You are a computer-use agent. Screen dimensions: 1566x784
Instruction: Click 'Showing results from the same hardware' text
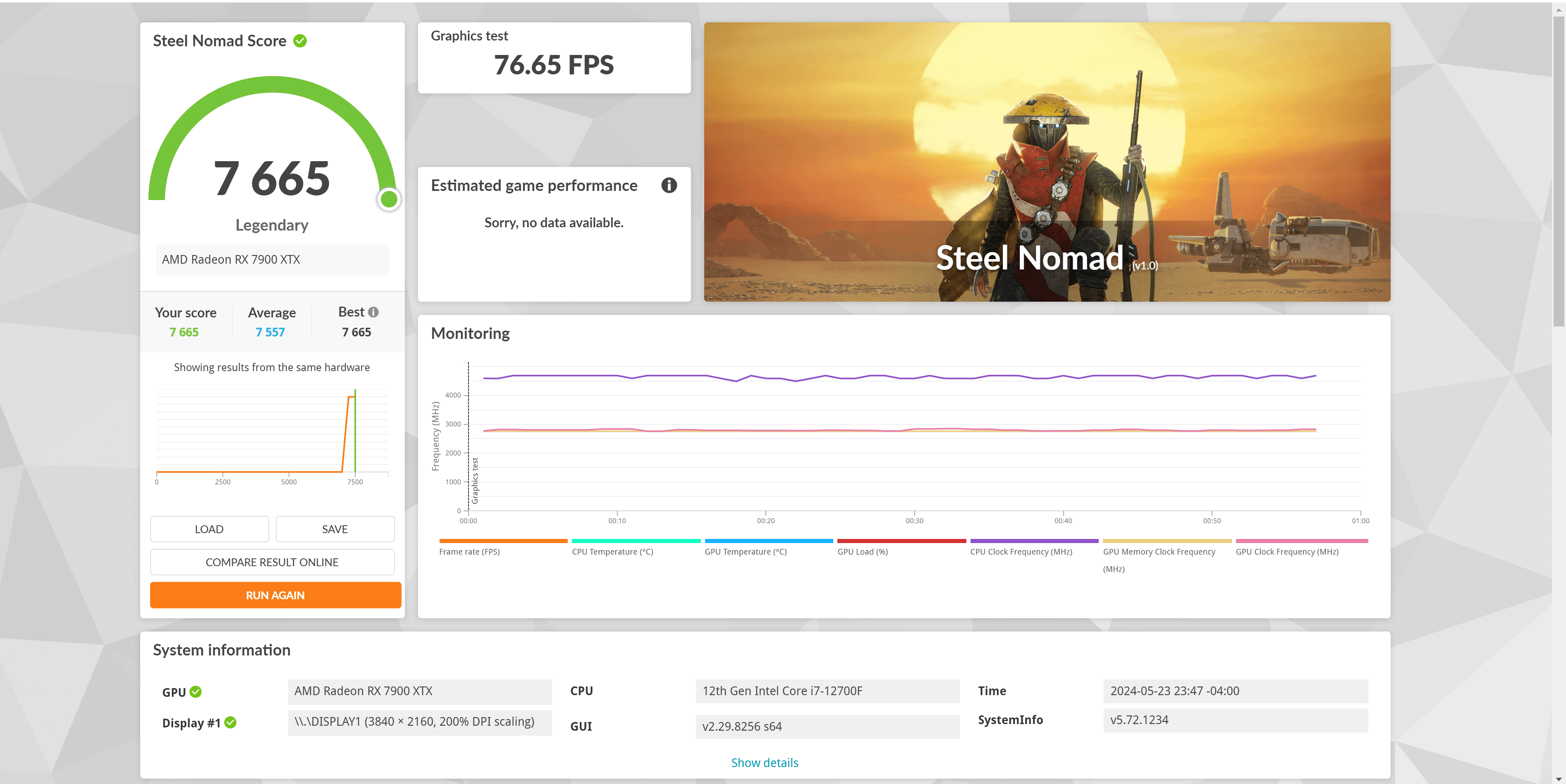click(272, 368)
